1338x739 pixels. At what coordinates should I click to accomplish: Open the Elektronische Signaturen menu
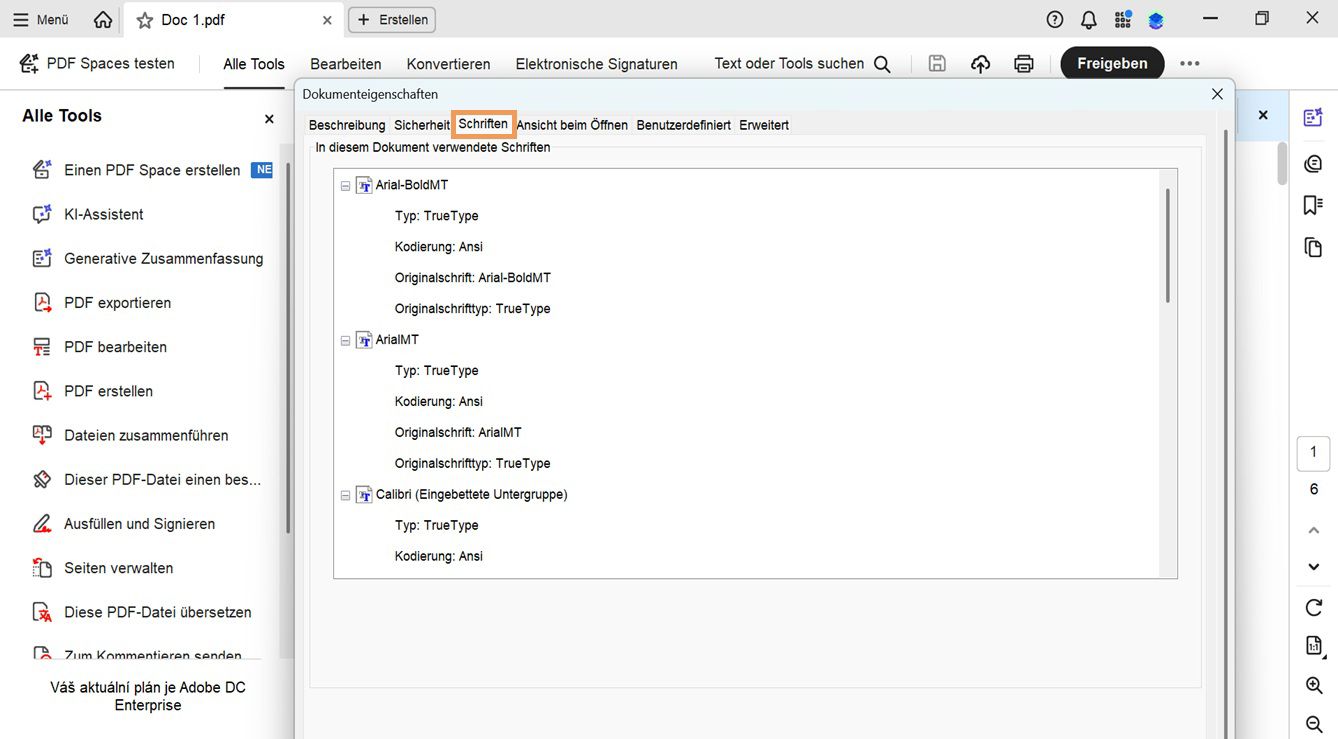click(596, 64)
